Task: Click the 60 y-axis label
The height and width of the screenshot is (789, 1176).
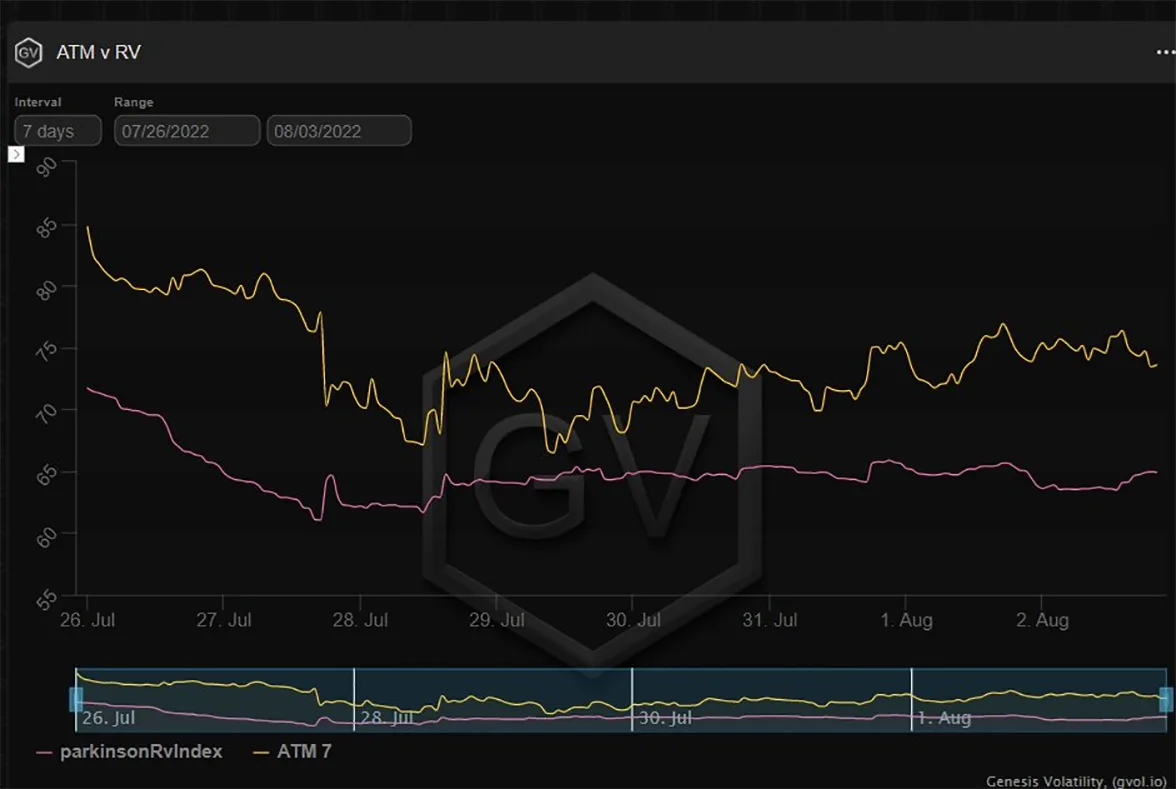Action: tap(47, 537)
